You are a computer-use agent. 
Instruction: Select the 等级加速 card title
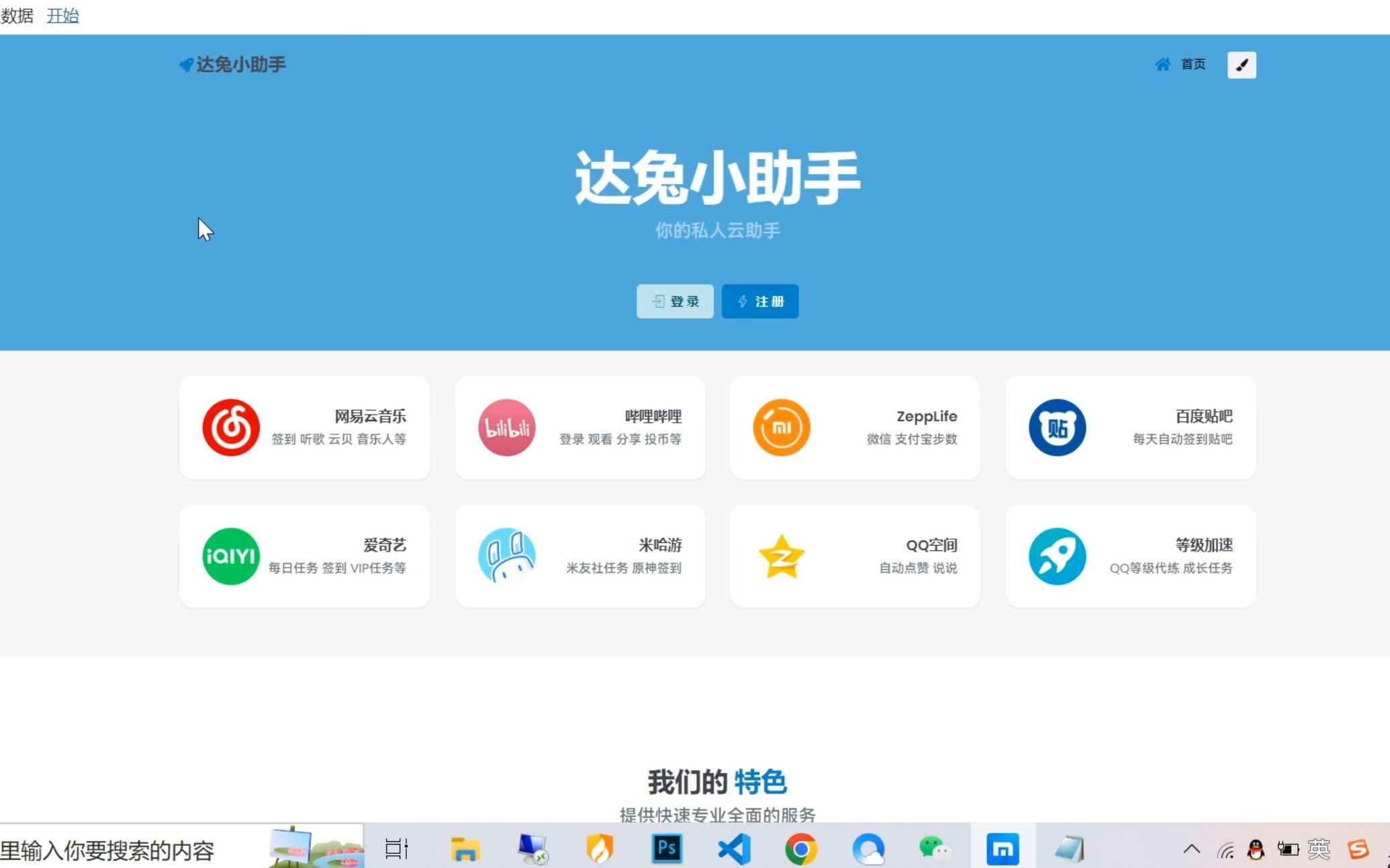point(1204,545)
